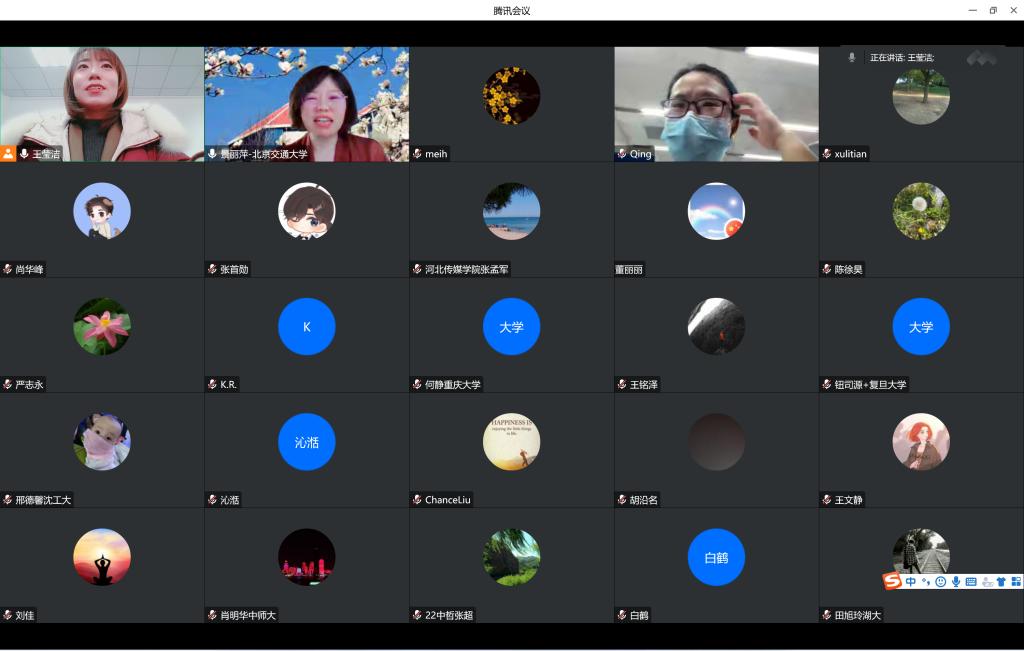Click the blue K avatar of K.R.
This screenshot has height=651, width=1024.
tap(307, 326)
